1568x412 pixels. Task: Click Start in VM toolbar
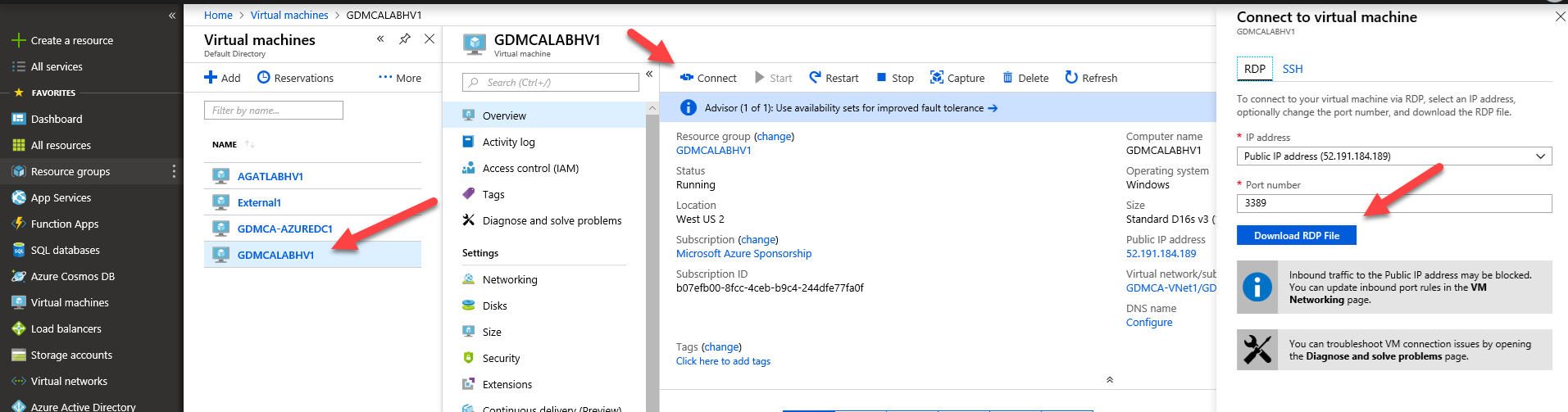pos(773,78)
